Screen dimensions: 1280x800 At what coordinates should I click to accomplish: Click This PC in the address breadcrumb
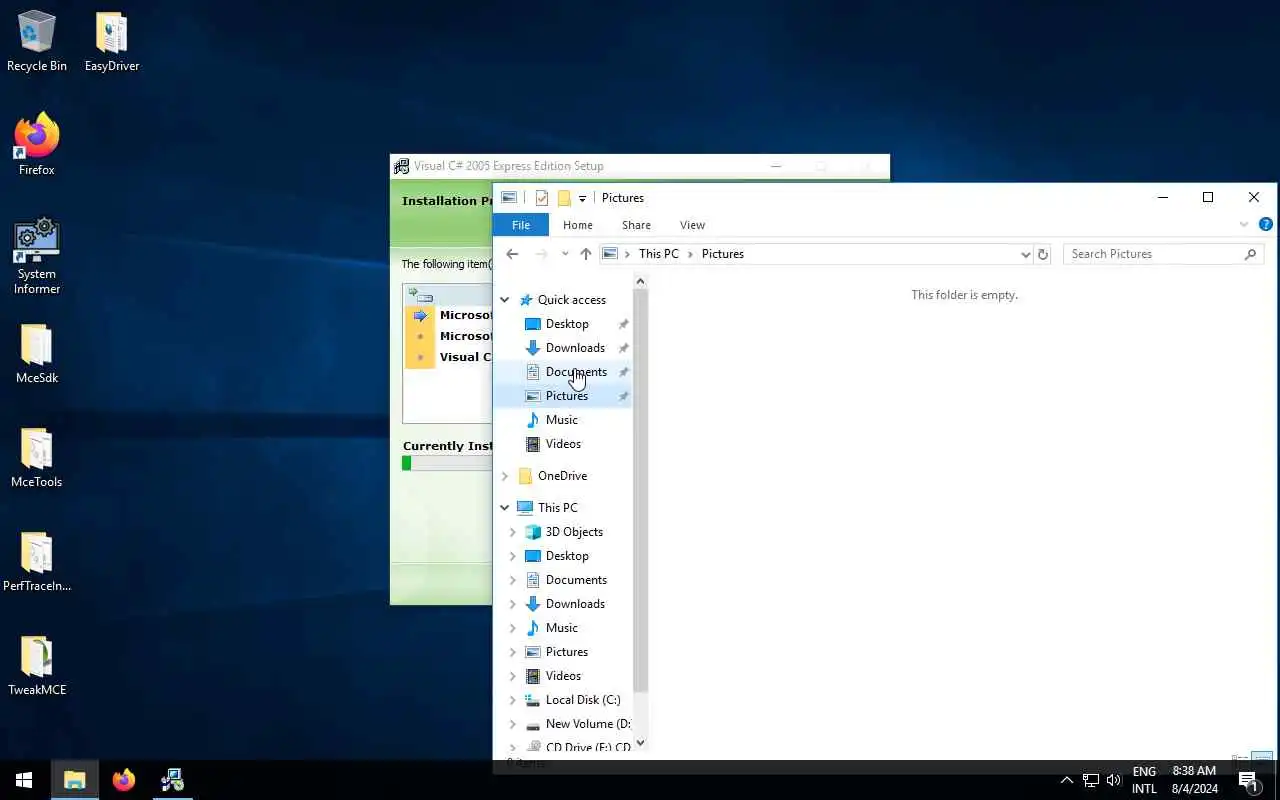pyautogui.click(x=659, y=254)
